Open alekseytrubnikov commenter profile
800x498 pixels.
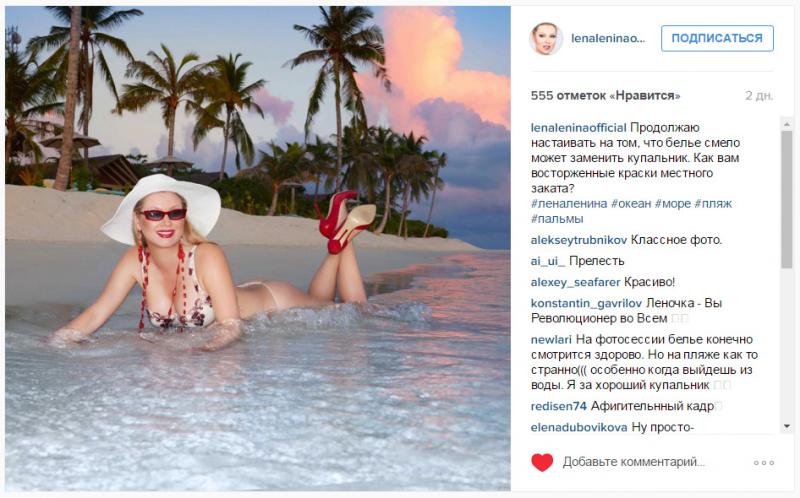[x=579, y=240]
